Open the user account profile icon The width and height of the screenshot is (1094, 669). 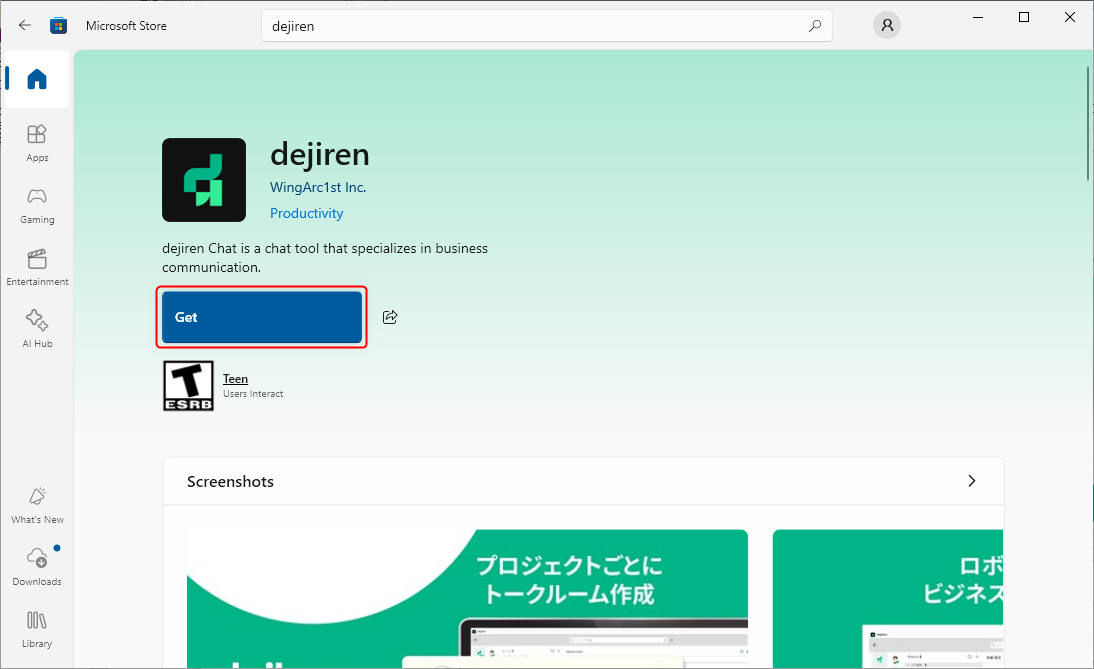click(x=887, y=25)
